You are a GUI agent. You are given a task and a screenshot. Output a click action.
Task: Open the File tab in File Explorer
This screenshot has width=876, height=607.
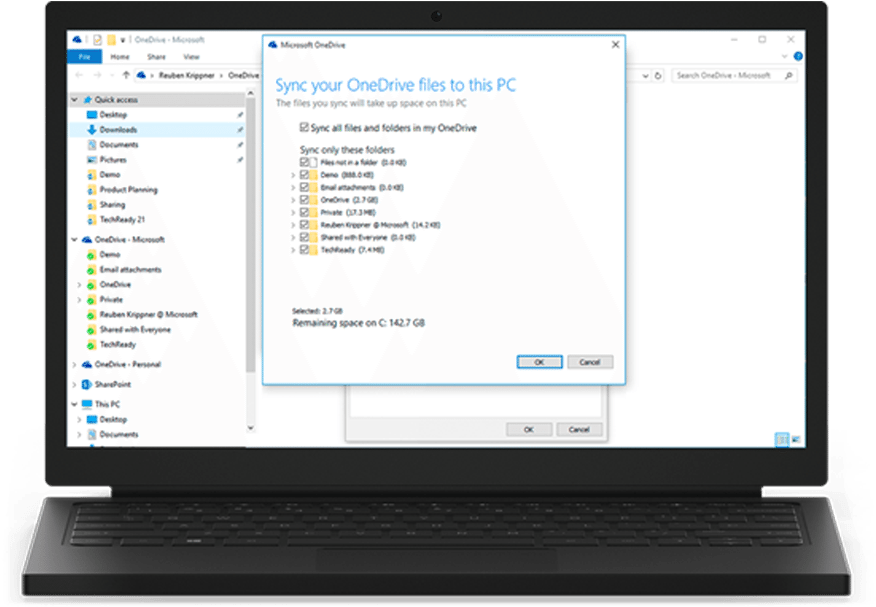point(84,56)
